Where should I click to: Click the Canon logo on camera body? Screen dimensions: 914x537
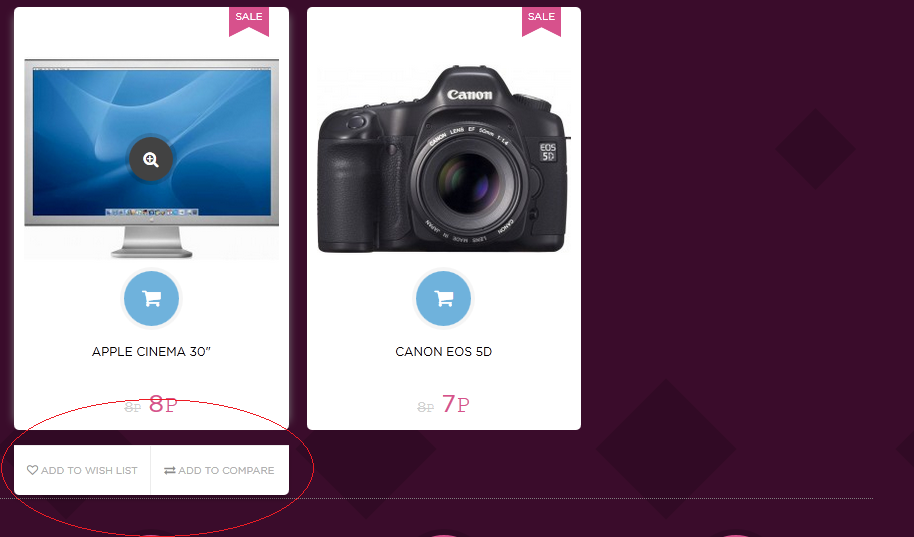470,94
